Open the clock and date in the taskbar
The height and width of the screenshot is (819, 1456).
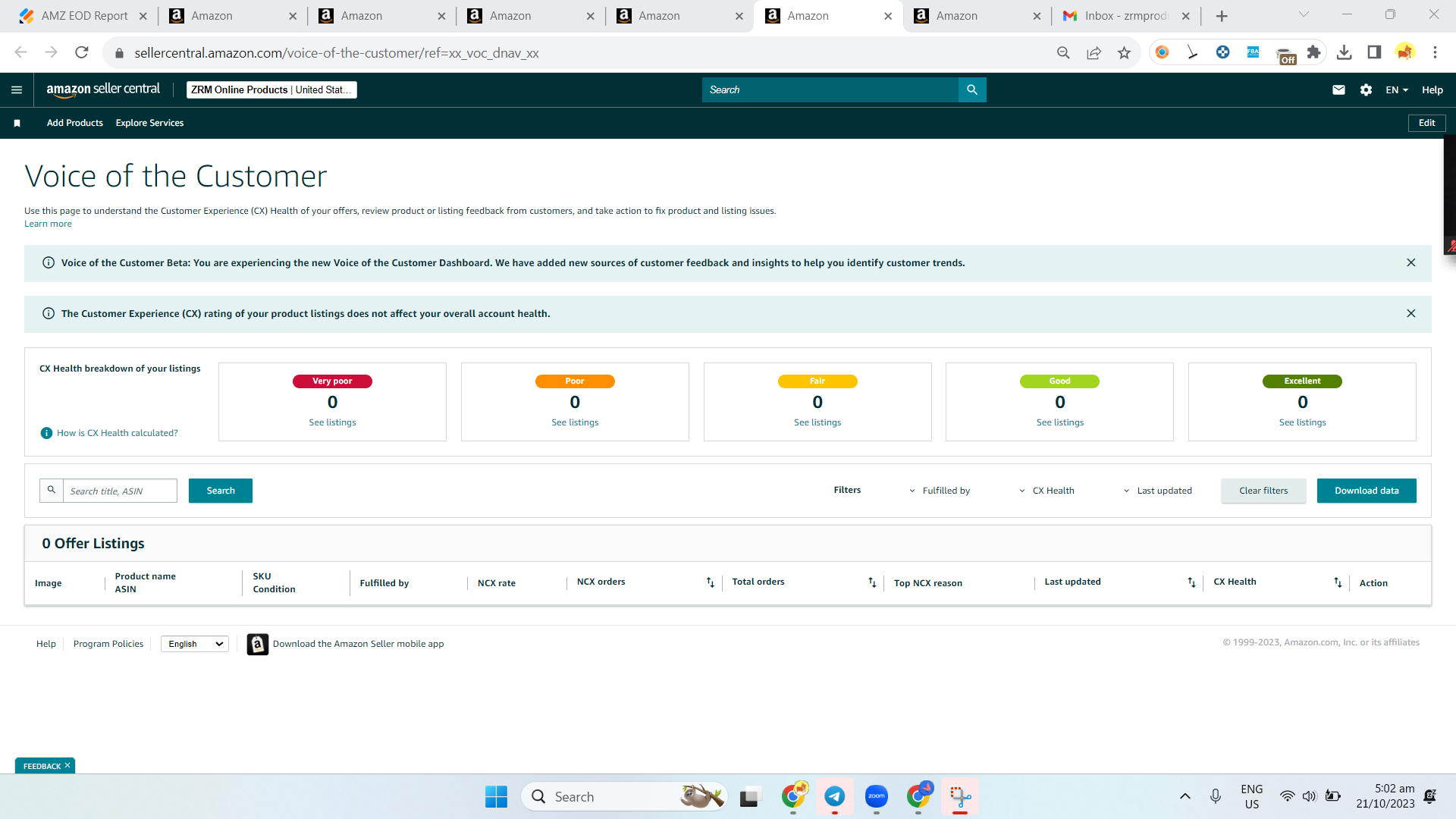(1385, 796)
